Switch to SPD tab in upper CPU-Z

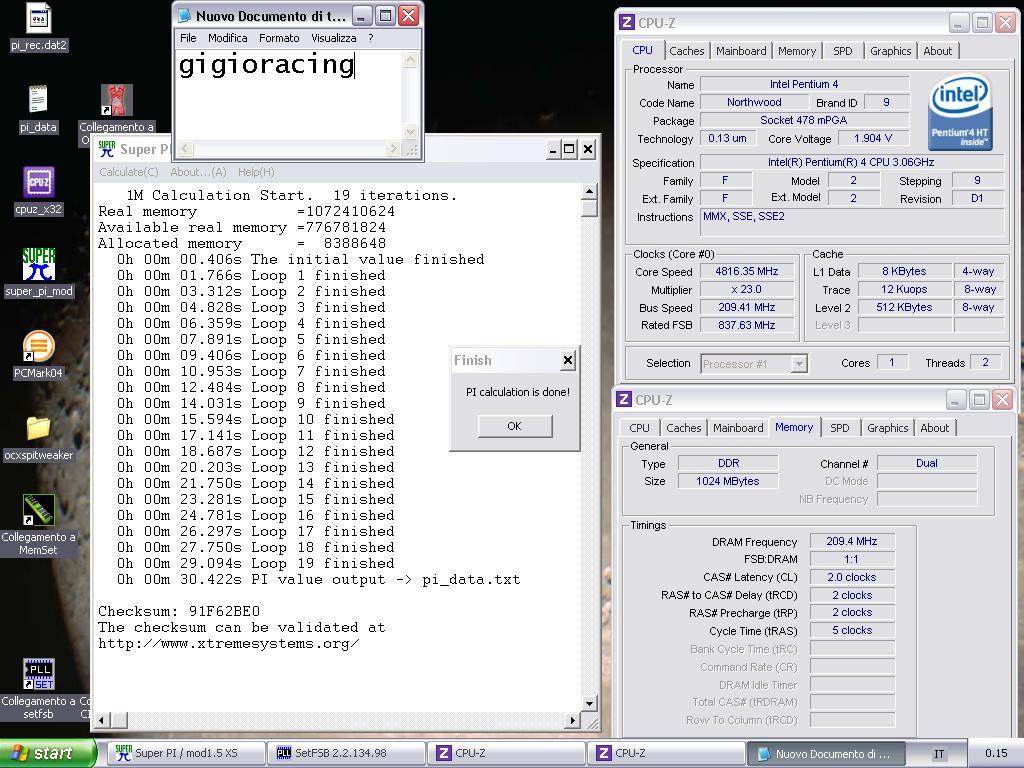(842, 51)
